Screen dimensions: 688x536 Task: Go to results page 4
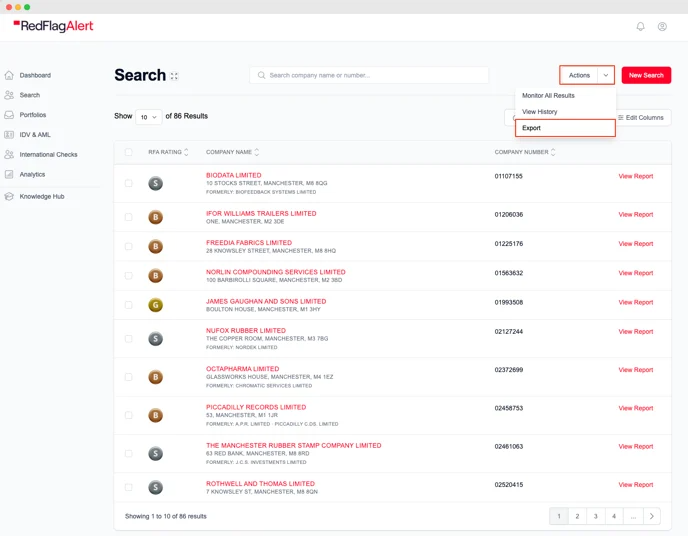(614, 516)
